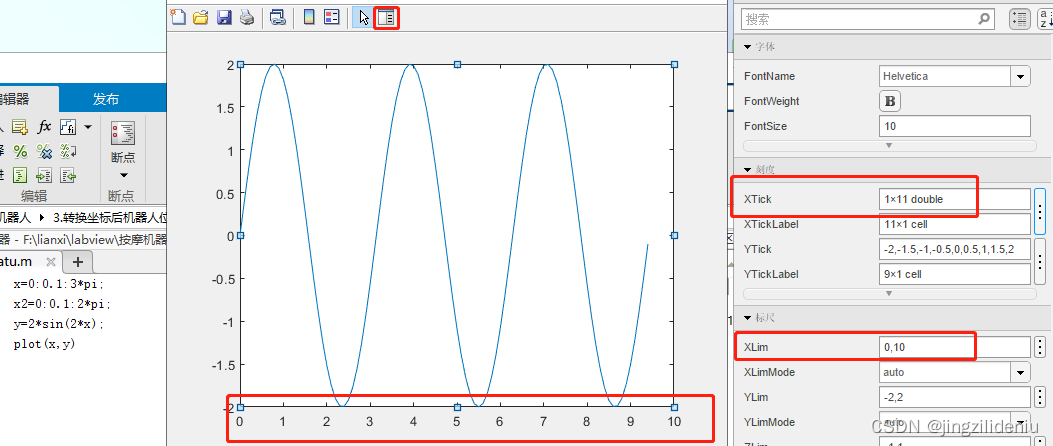
Task: Wrap comments with the % arrow icon
Action: click(68, 151)
